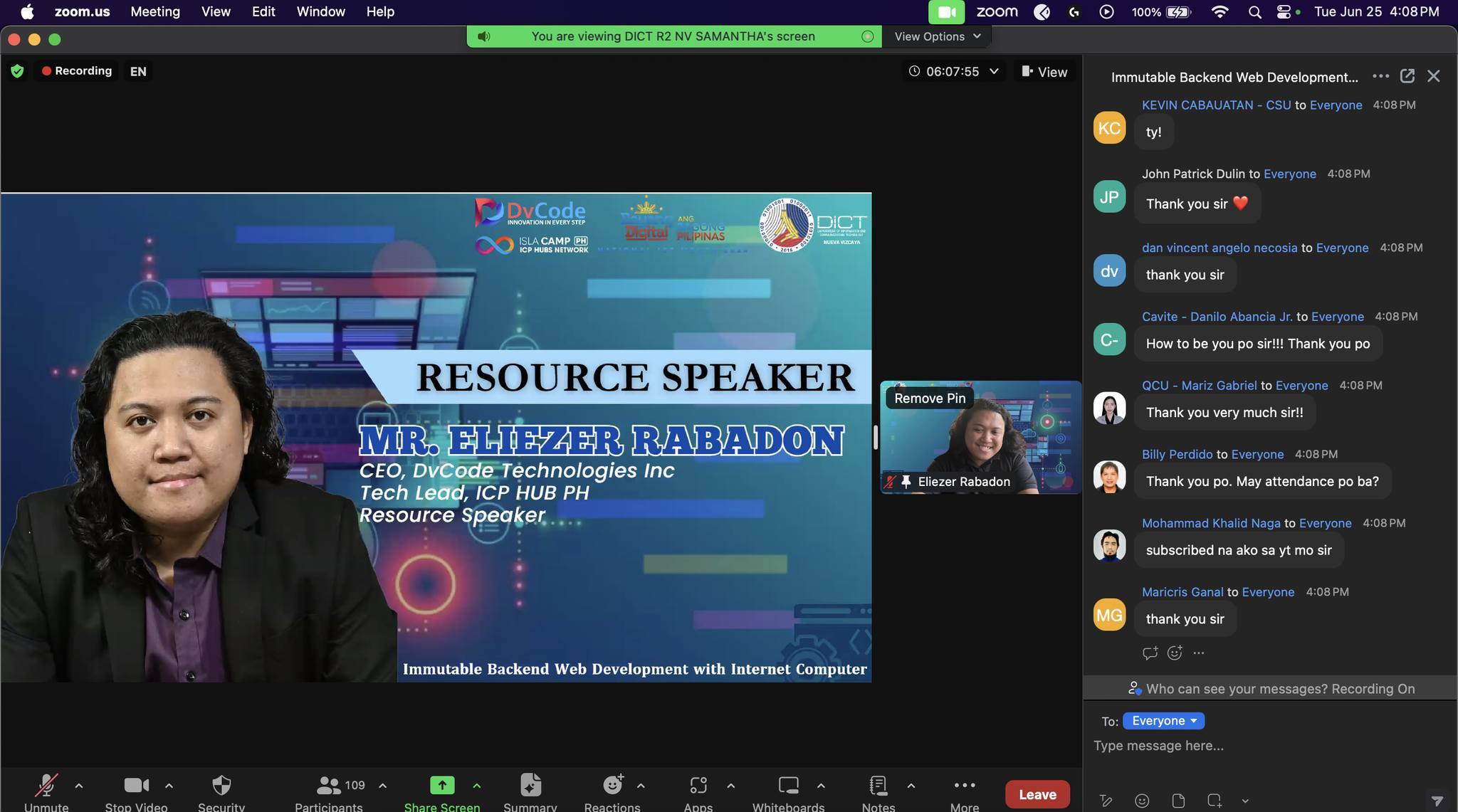Expand the Share Screen options arrow
This screenshot has height=812, width=1458.
click(476, 786)
